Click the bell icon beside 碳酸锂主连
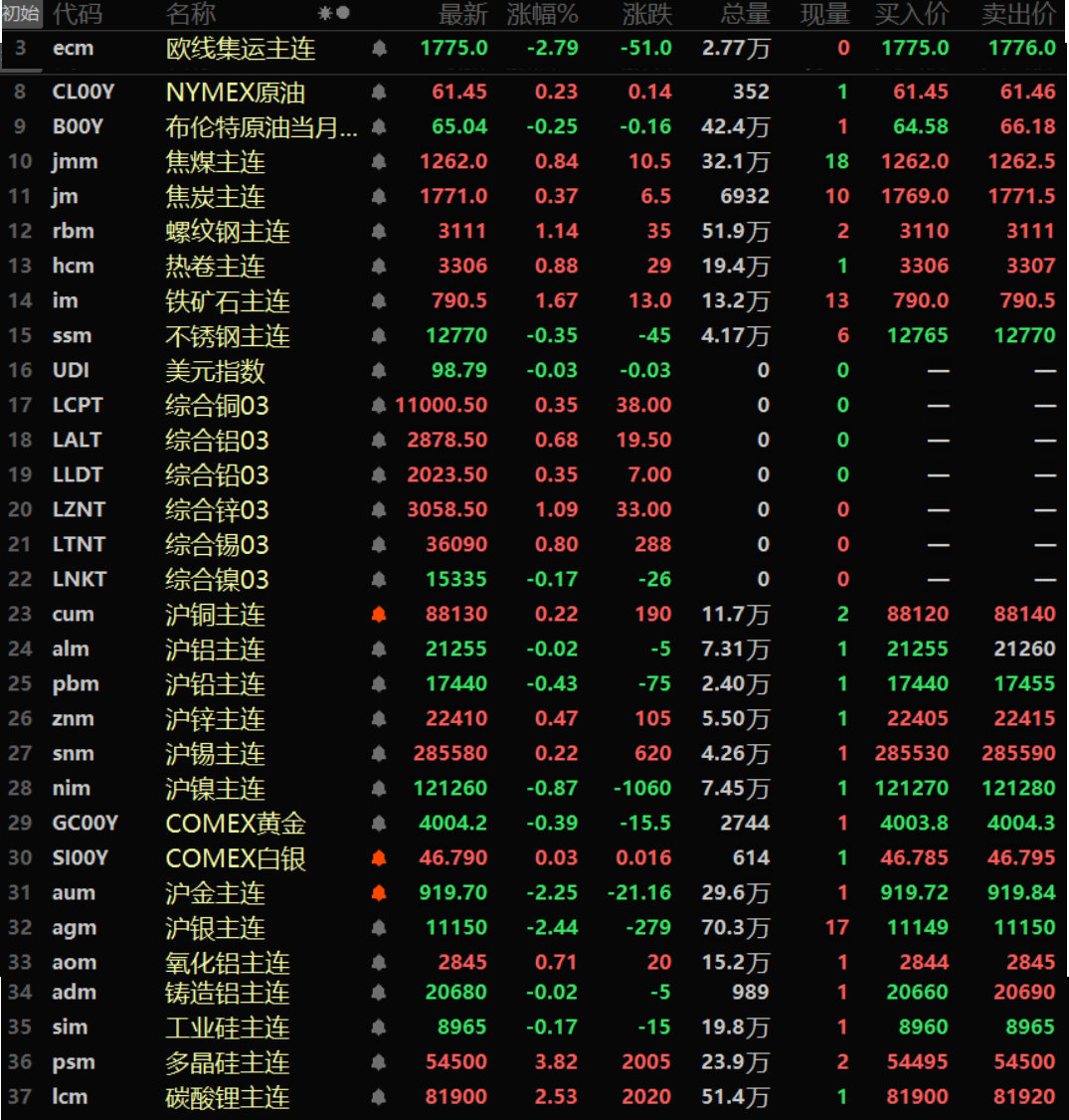Viewport: 1069px width, 1120px height. tap(379, 1097)
